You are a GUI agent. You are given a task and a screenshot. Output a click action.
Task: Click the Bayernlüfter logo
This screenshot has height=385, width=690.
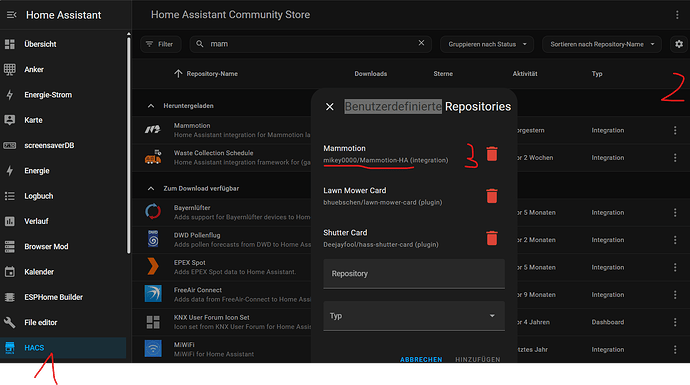[153, 212]
